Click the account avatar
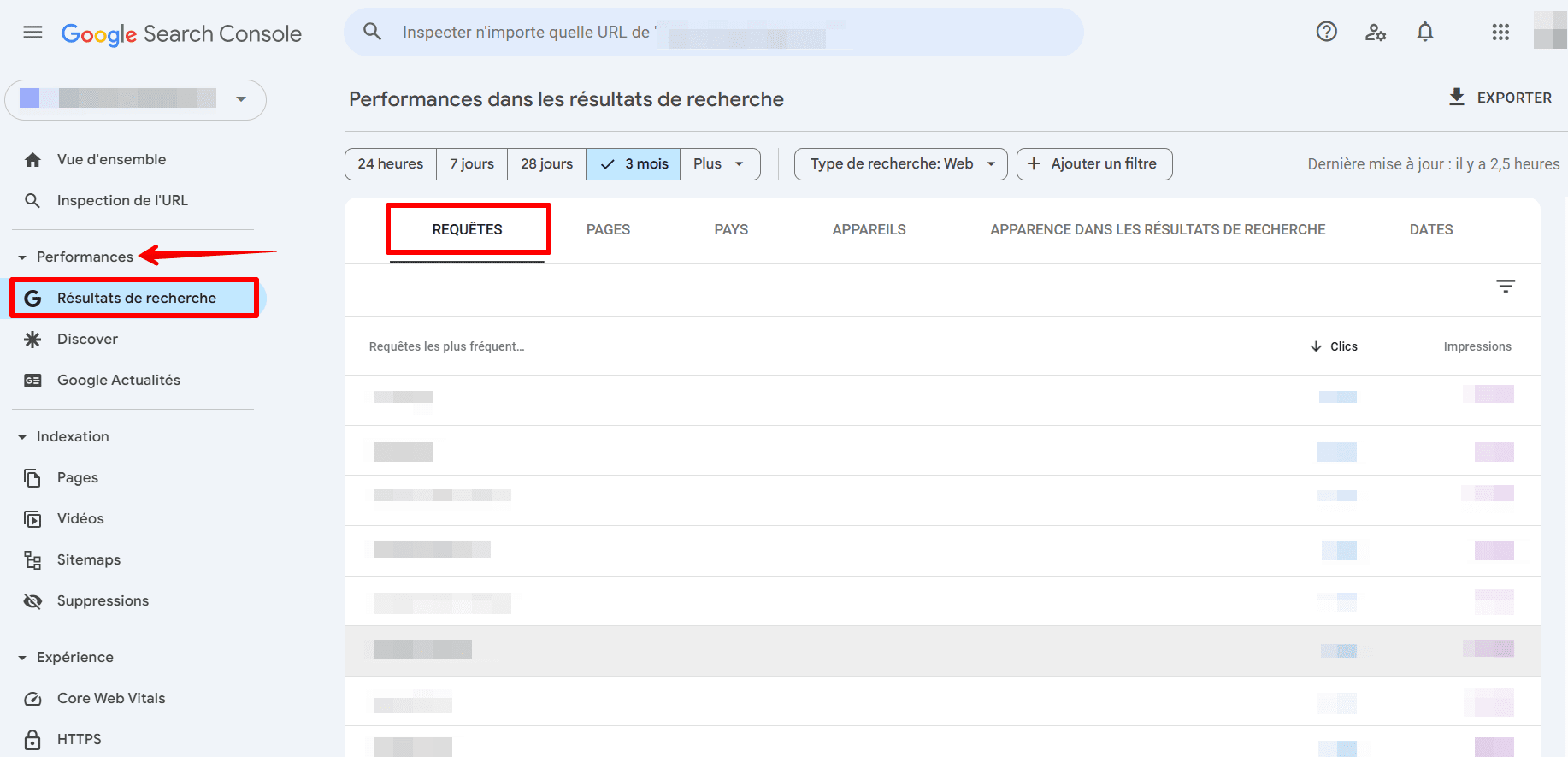This screenshot has height=757, width=1568. tap(1551, 30)
